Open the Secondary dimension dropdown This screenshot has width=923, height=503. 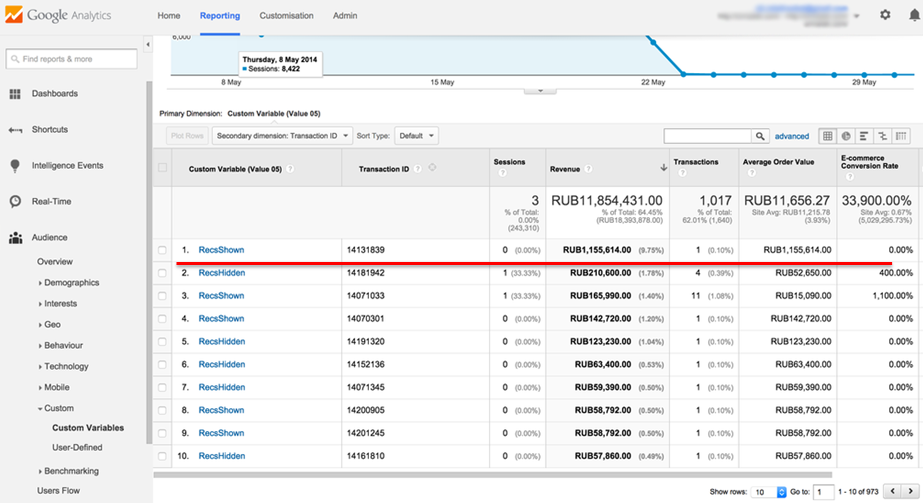point(283,136)
